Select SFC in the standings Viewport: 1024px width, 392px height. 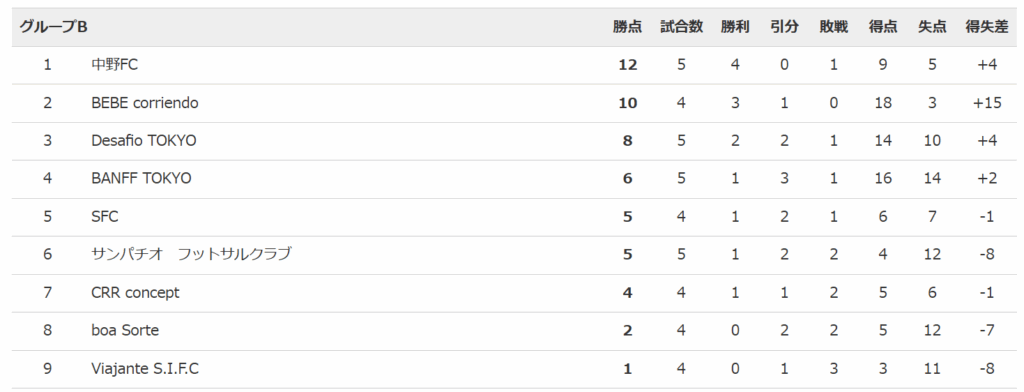click(105, 216)
